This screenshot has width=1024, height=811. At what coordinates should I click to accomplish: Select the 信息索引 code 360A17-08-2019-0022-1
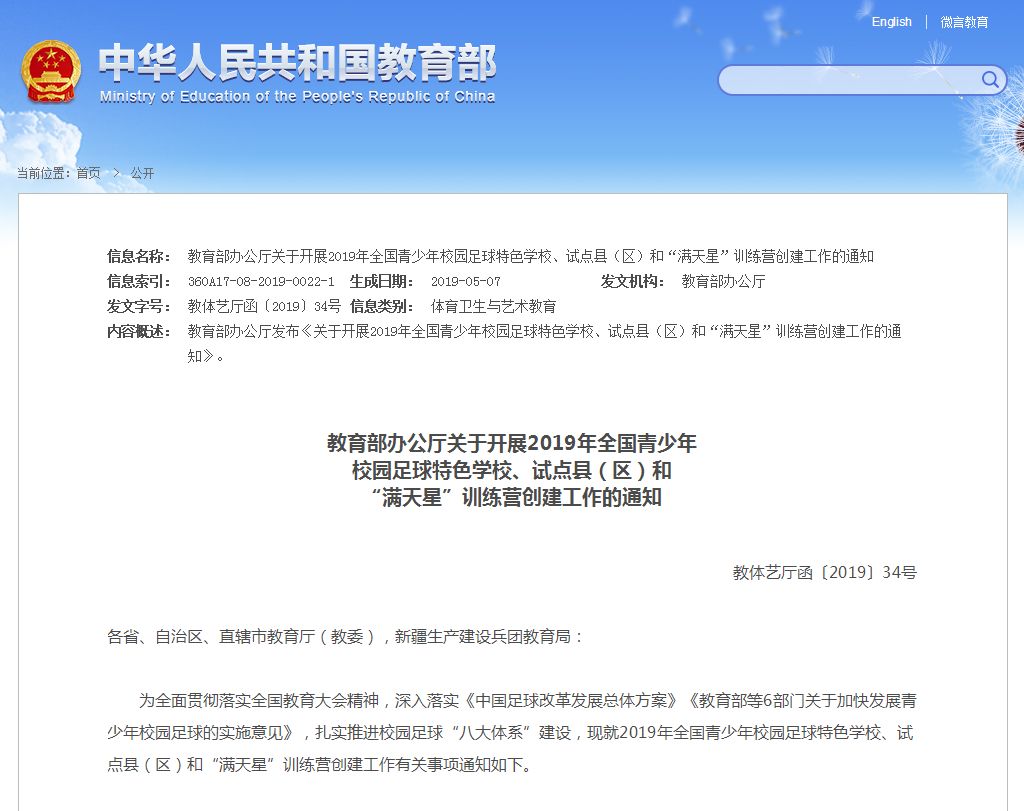[260, 281]
